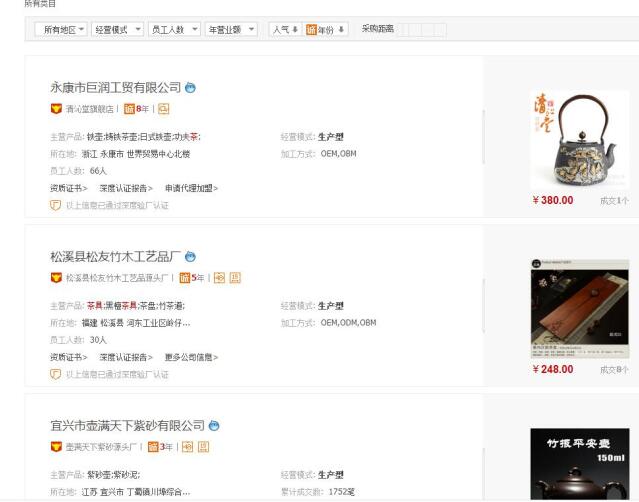Image resolution: width=639 pixels, height=502 pixels.
Task: Open the 员工人数 filter dropdown
Action: pos(174,30)
